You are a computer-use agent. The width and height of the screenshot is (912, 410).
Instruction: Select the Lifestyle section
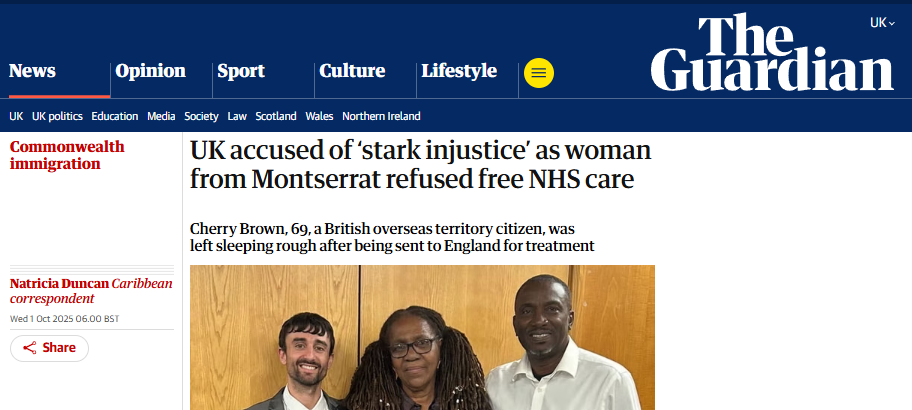[x=459, y=71]
